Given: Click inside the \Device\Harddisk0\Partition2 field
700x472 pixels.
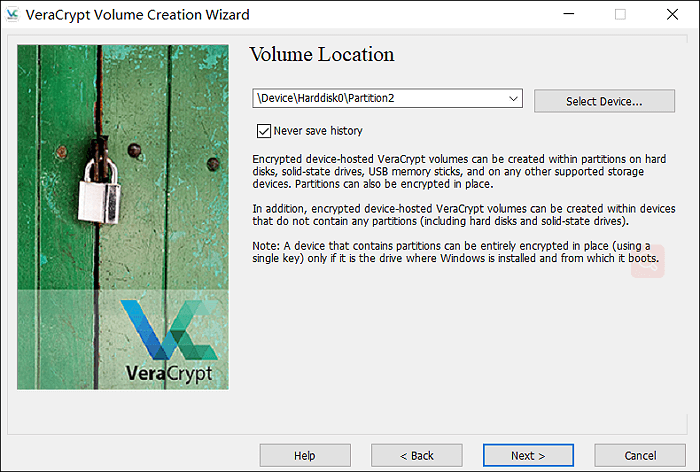Looking at the screenshot, I should coord(380,99).
